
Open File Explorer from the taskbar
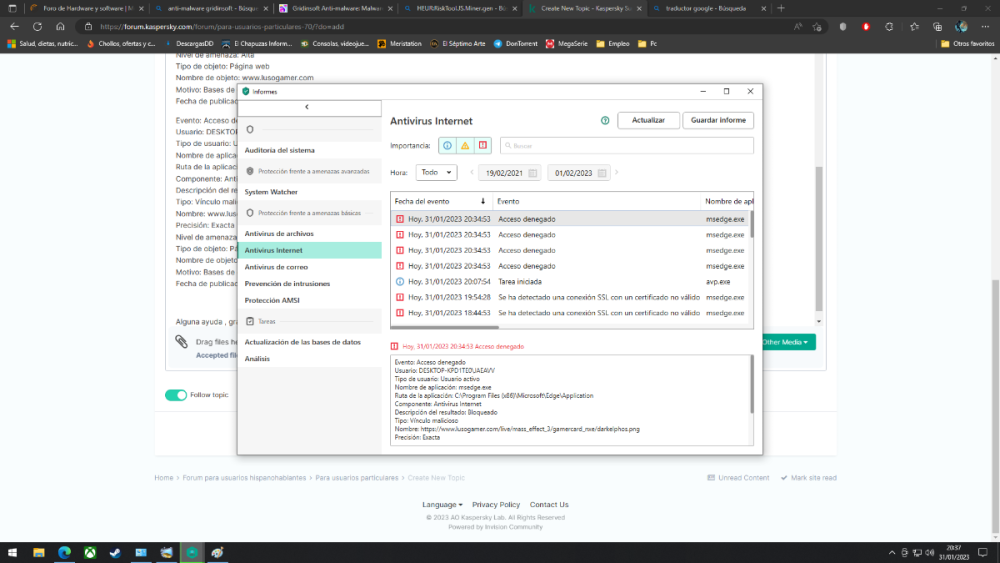(x=39, y=553)
